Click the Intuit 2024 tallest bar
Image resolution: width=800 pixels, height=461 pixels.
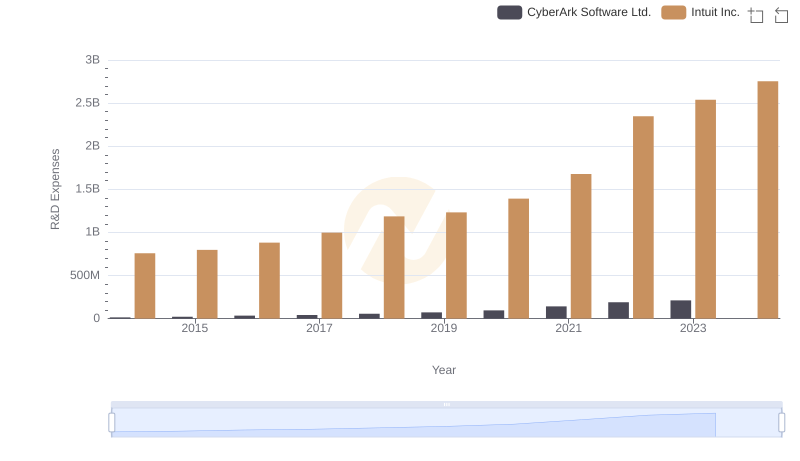[768, 200]
